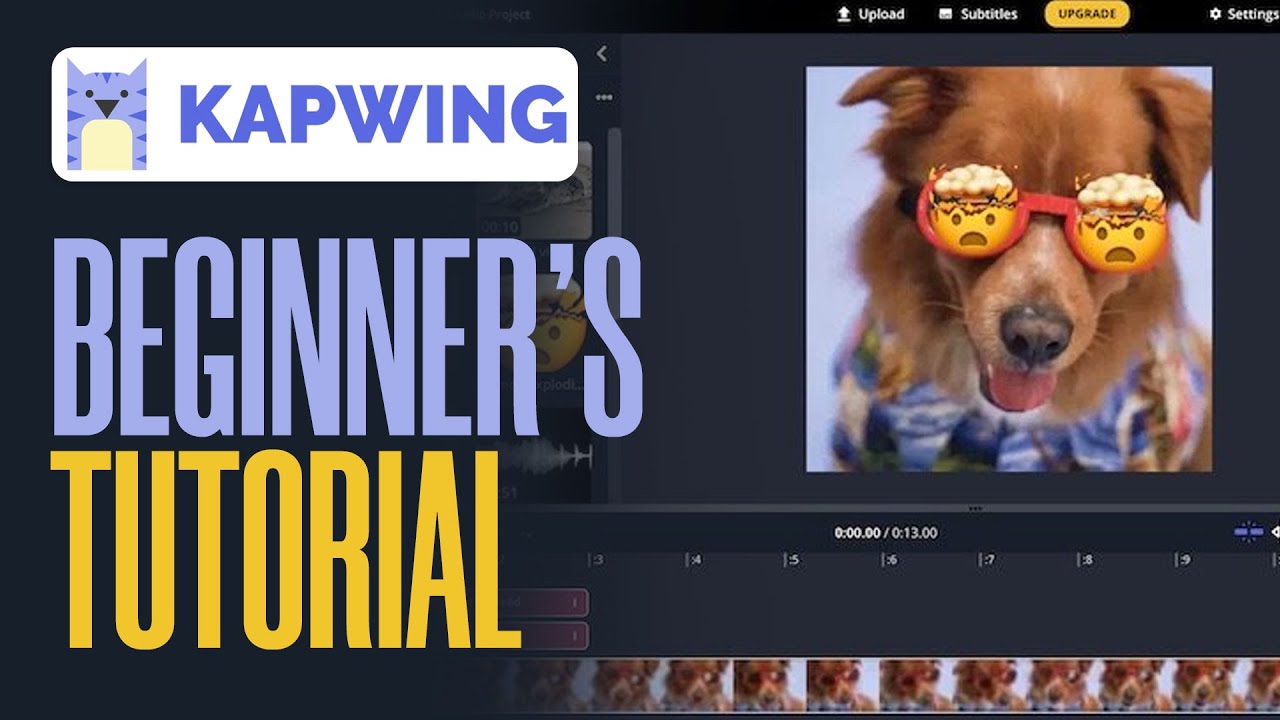Click the :7 marker on the timeline ruler
Viewport: 1280px width, 720px height.
coord(988,560)
